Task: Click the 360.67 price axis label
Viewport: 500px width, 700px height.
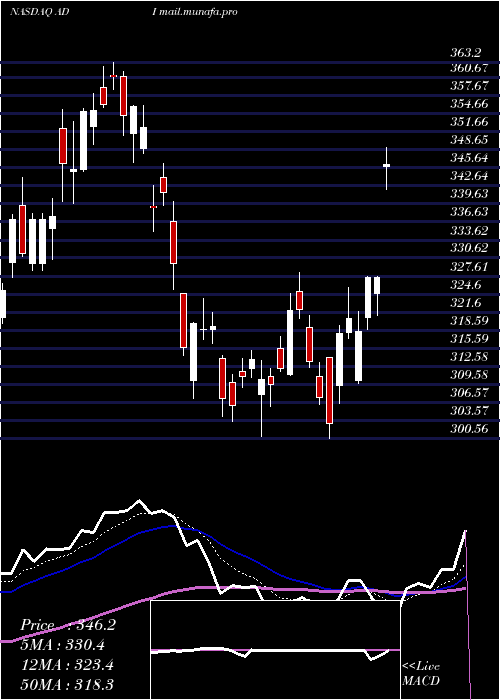Action: (x=468, y=68)
